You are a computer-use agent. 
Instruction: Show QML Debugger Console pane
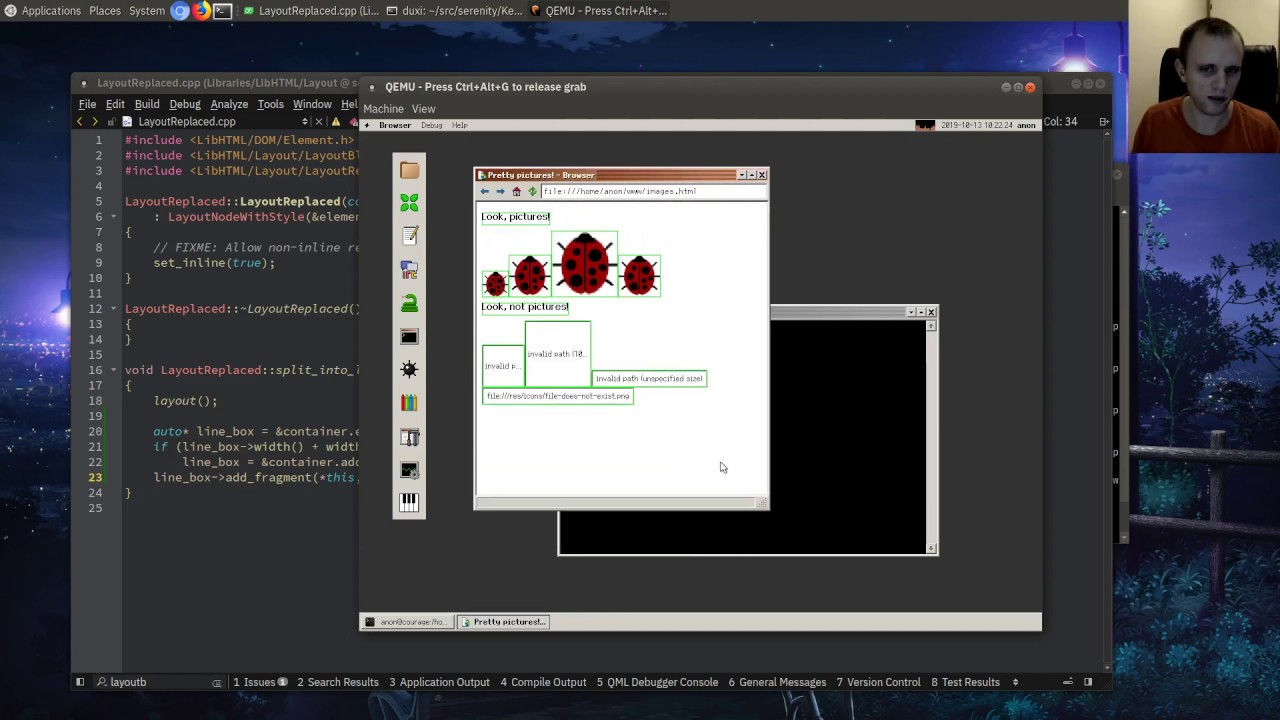coord(657,682)
